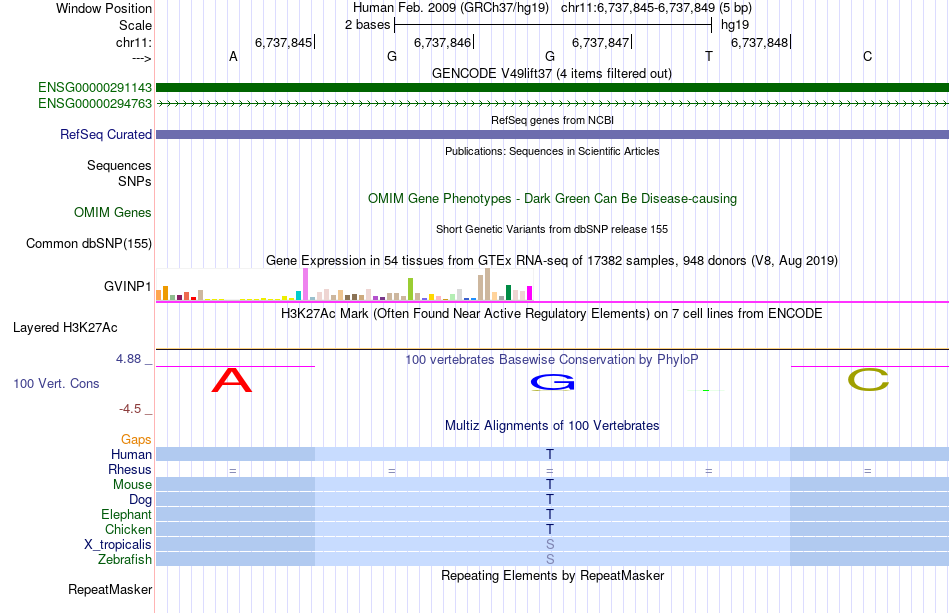Click the Zebrafish alignment row label
The width and height of the screenshot is (950, 613).
click(125, 559)
